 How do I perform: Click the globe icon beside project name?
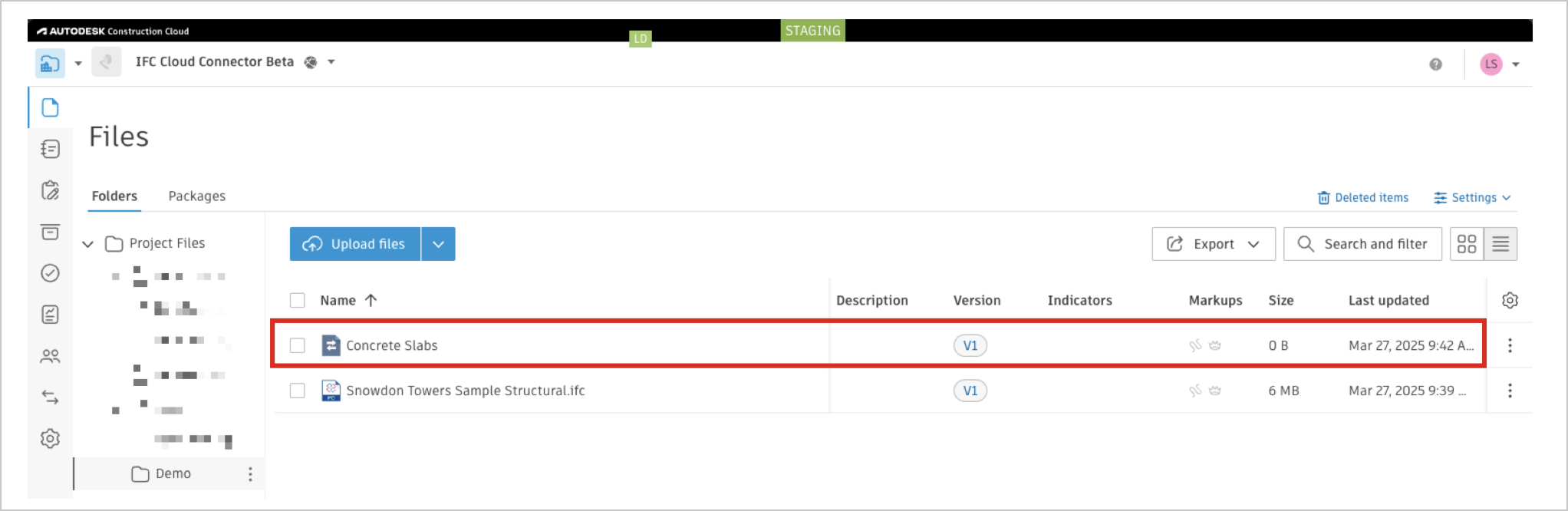[x=311, y=62]
